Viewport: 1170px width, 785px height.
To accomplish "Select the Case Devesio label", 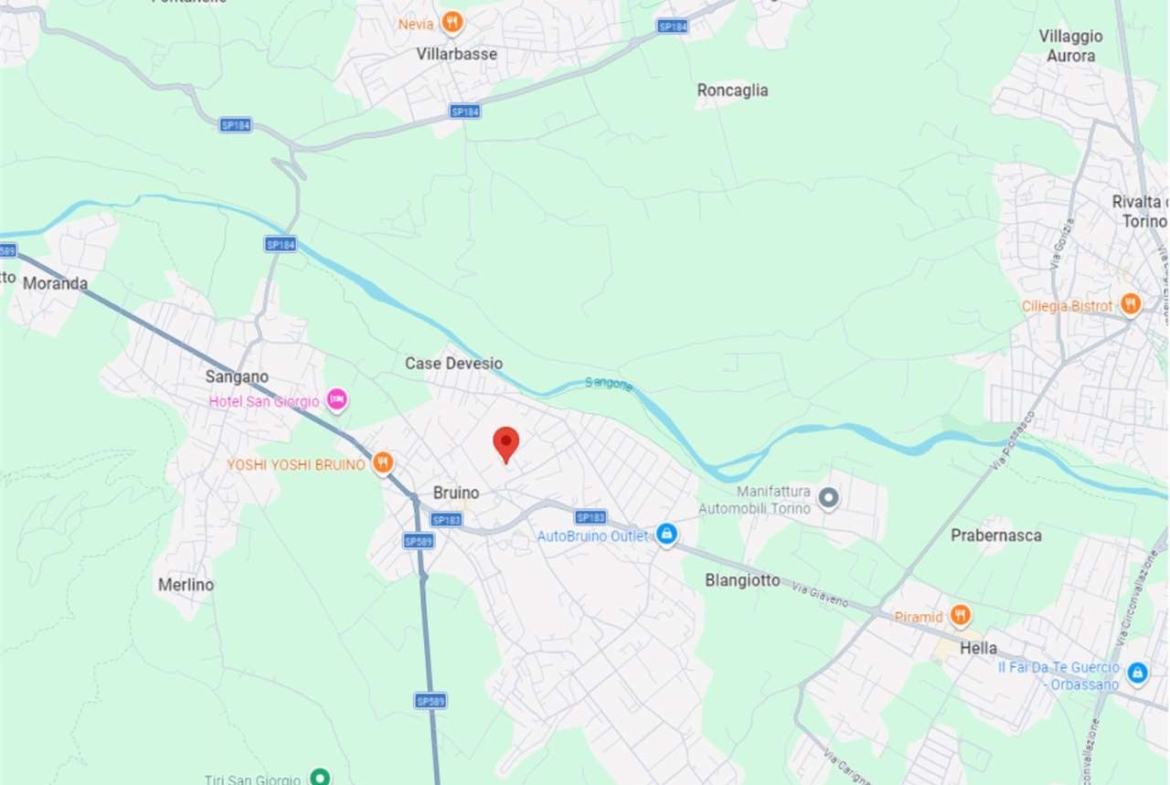I will 454,363.
